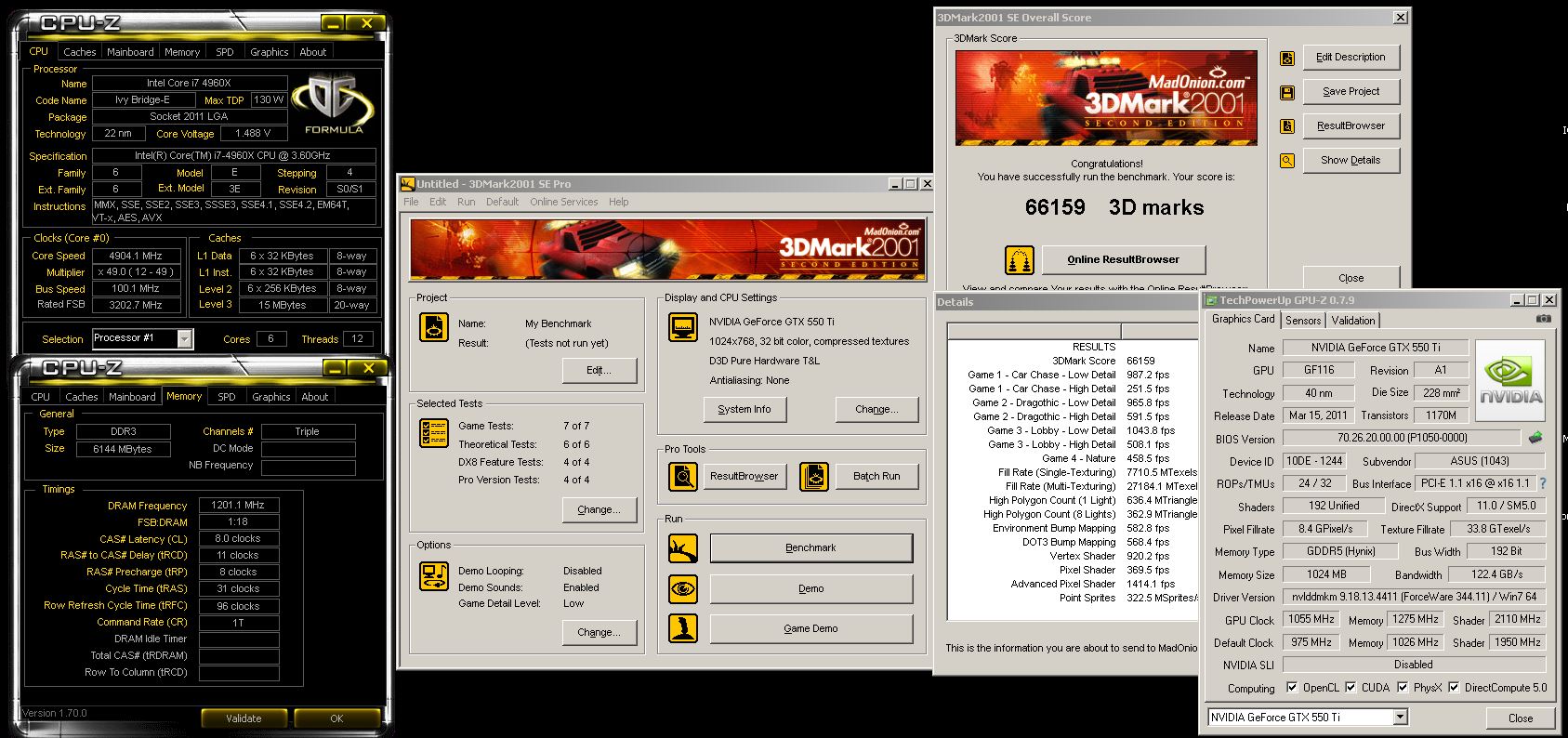Click the Project edit icon in 3DMark2001

(x=433, y=327)
